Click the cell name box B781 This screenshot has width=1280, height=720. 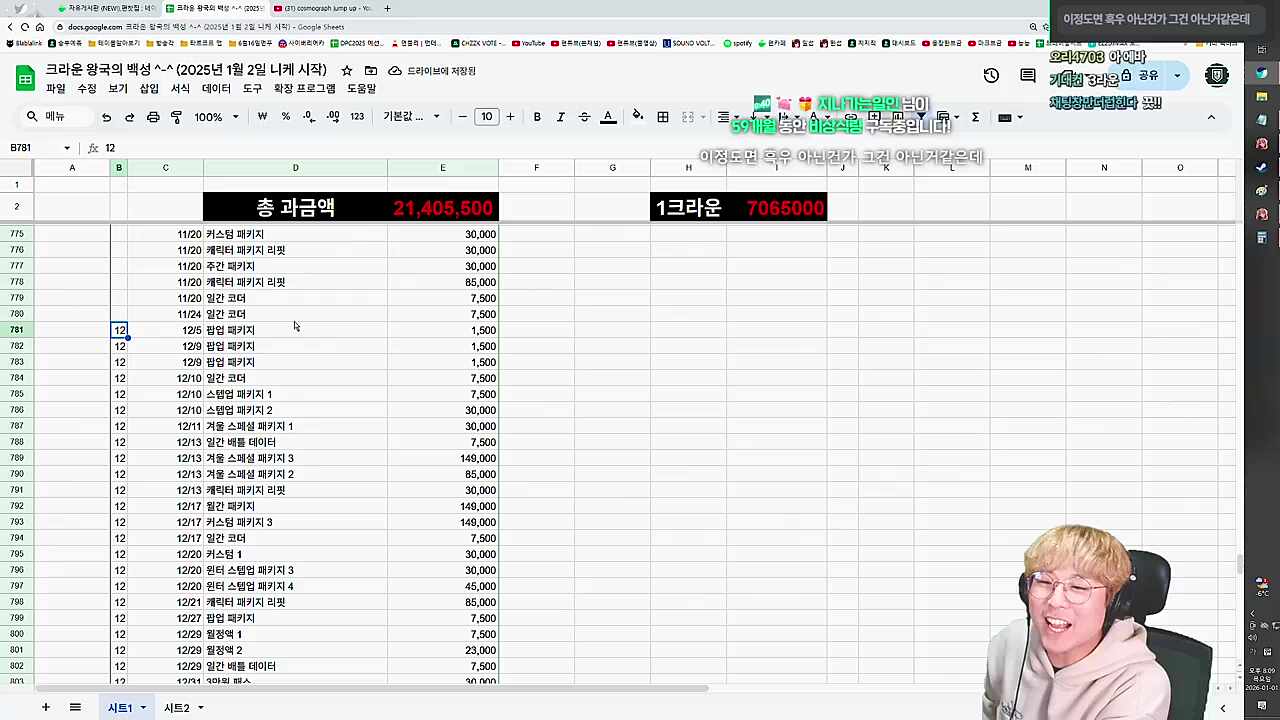click(x=35, y=148)
